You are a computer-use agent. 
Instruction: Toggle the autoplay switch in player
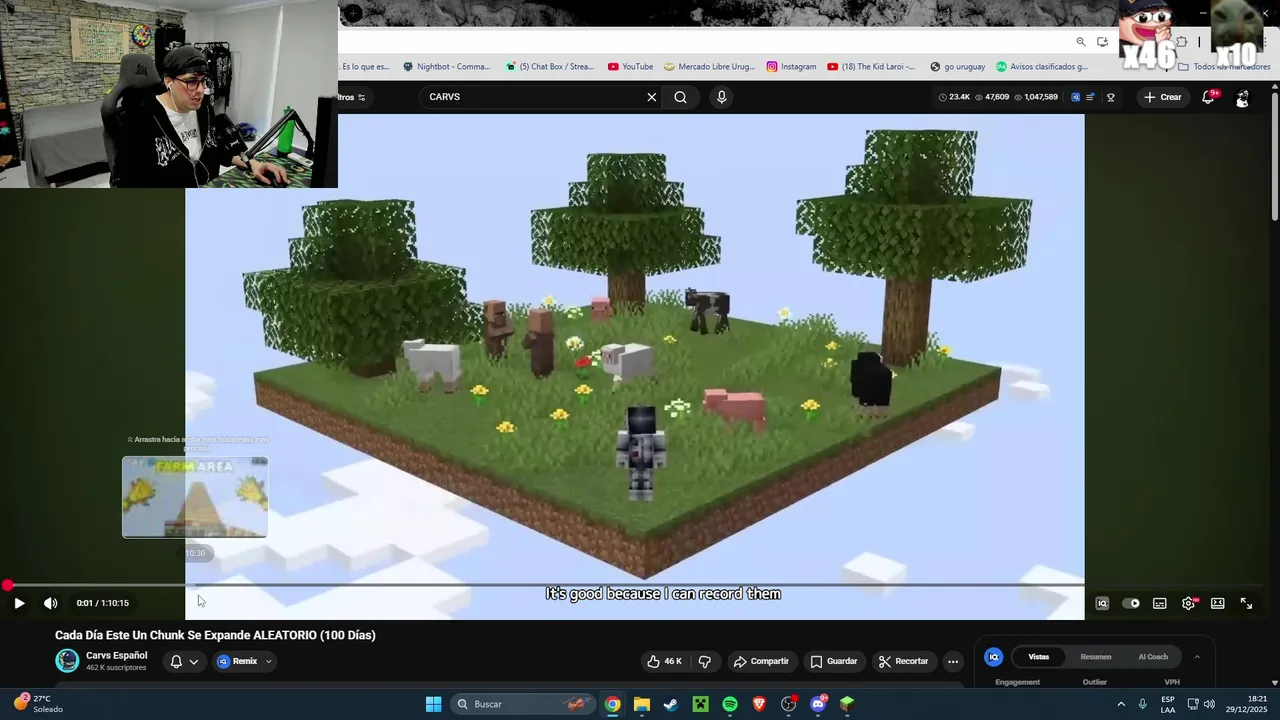[1131, 603]
